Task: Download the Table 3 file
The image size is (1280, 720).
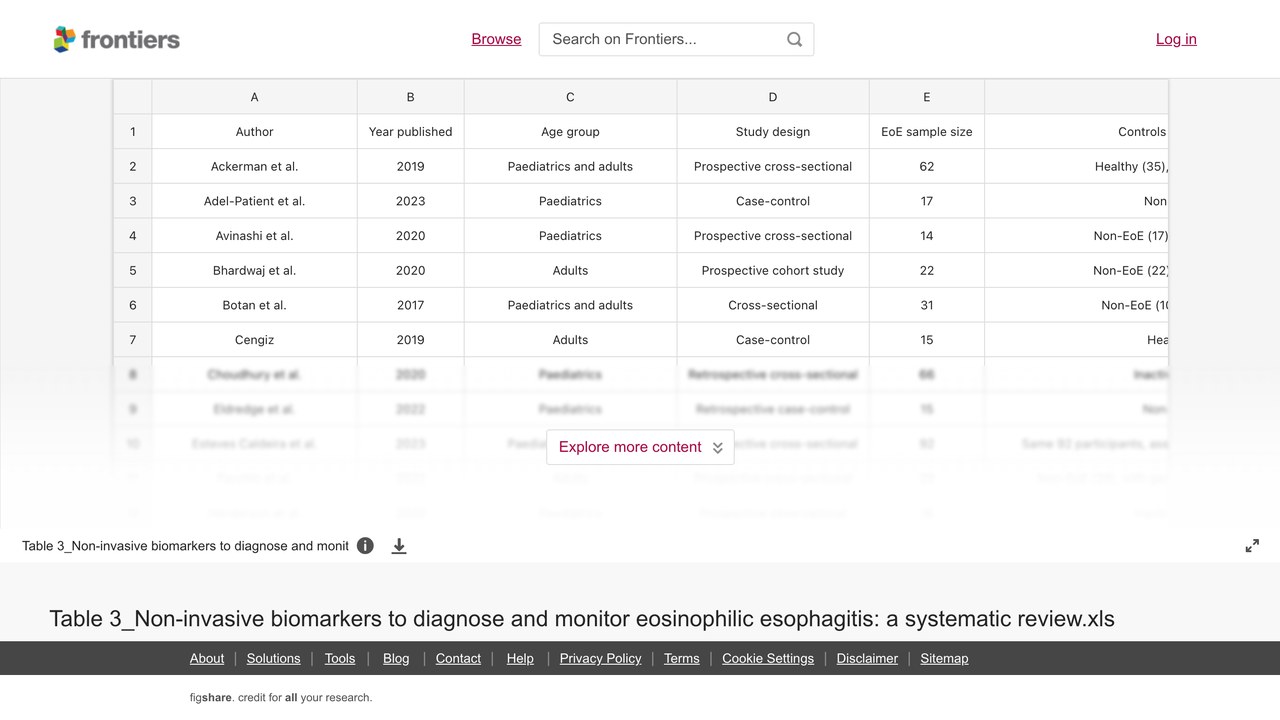Action: click(399, 546)
